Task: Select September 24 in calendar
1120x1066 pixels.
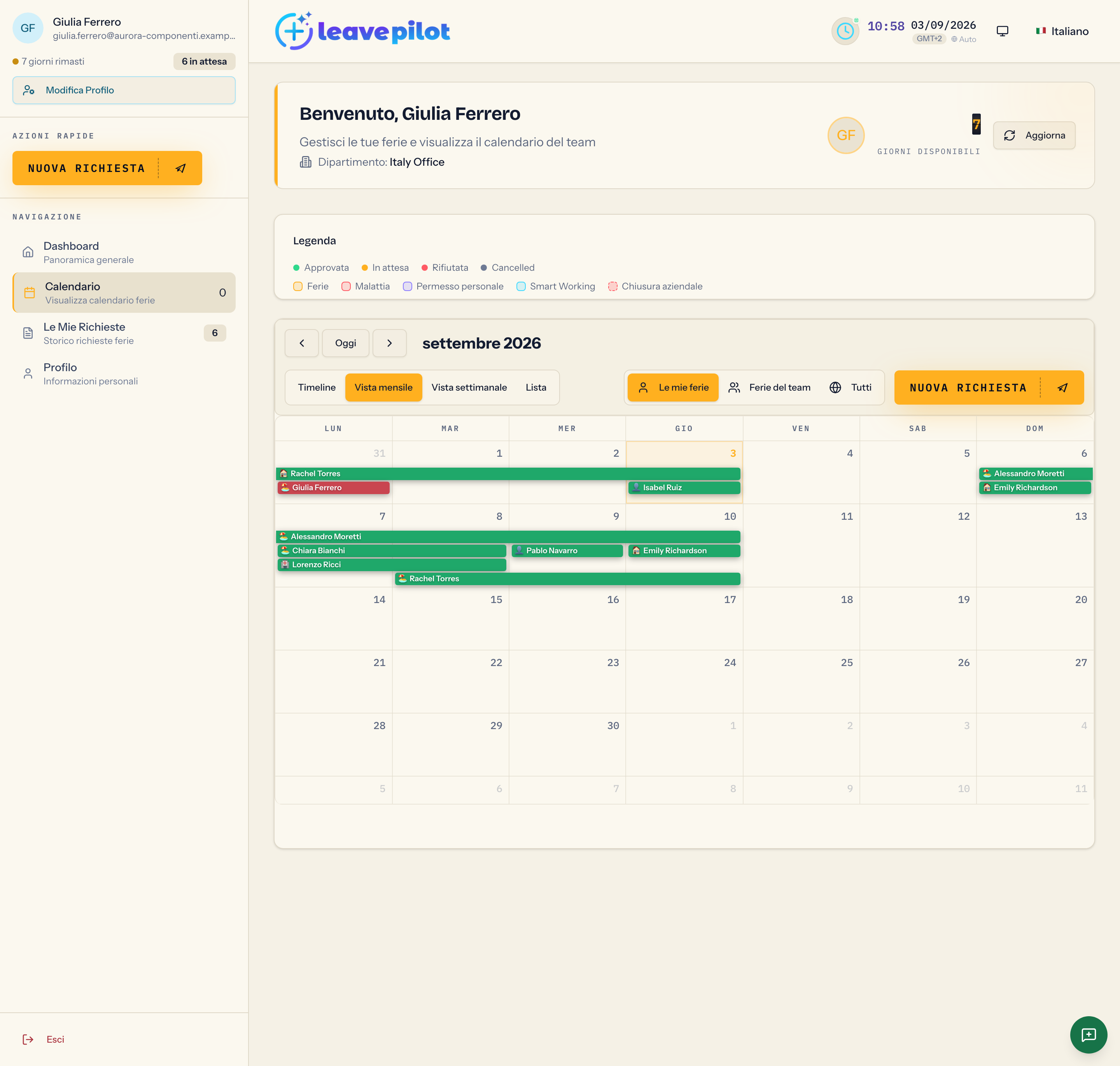Action: pos(684,682)
